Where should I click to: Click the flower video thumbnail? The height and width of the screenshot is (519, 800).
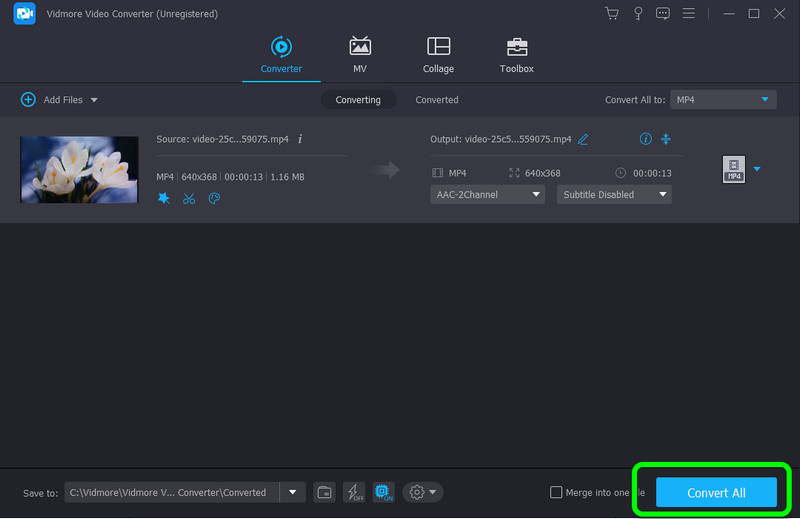pos(79,170)
